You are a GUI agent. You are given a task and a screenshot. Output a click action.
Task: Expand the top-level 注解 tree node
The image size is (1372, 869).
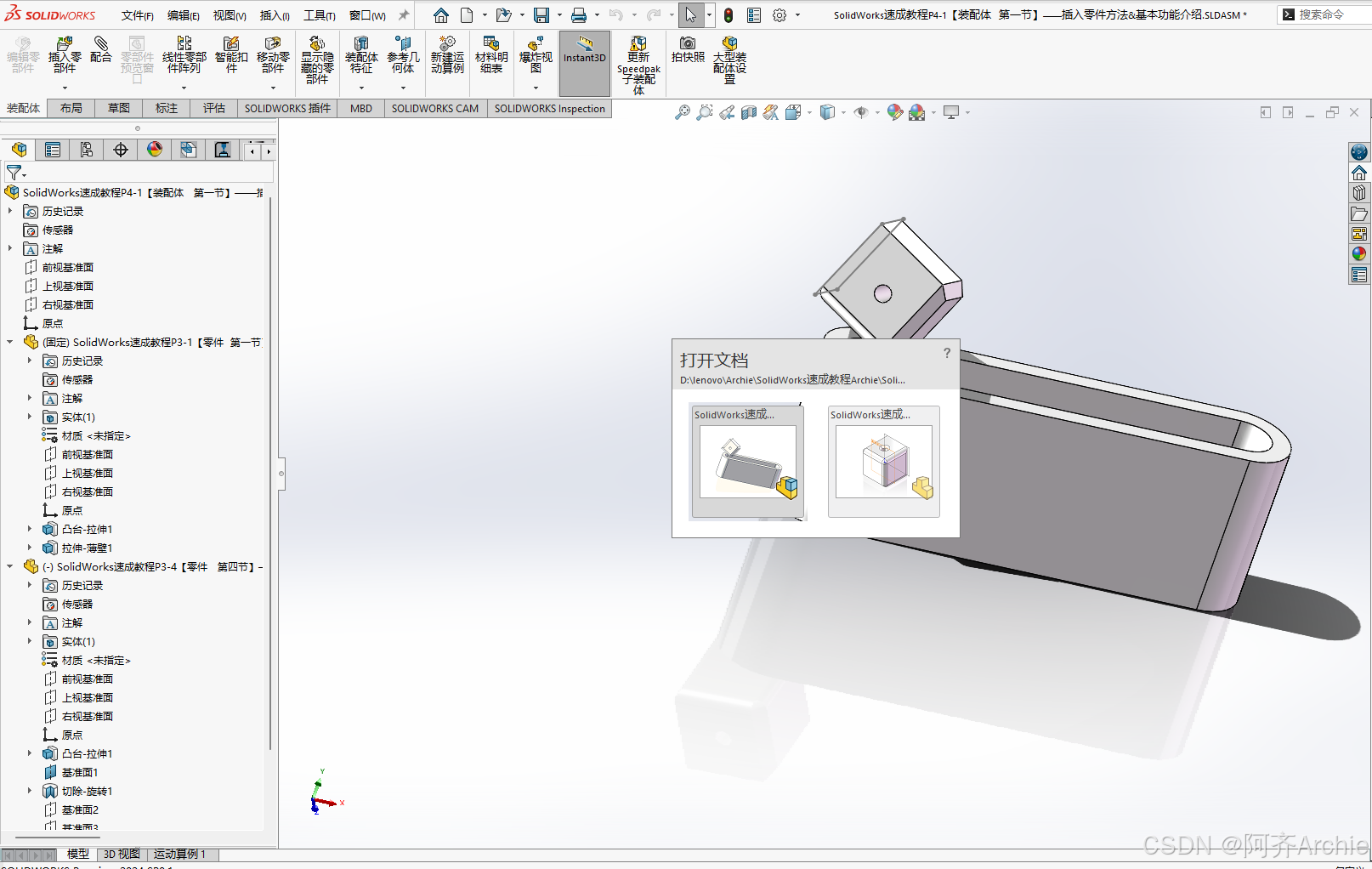[10, 248]
